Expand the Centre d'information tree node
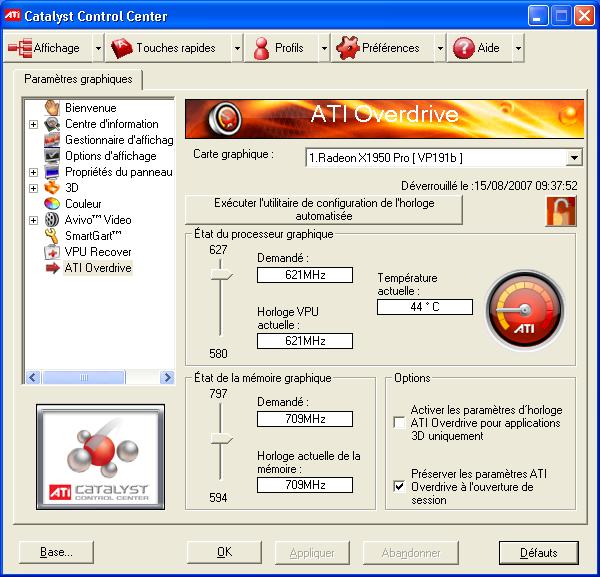This screenshot has width=600, height=577. (x=33, y=124)
